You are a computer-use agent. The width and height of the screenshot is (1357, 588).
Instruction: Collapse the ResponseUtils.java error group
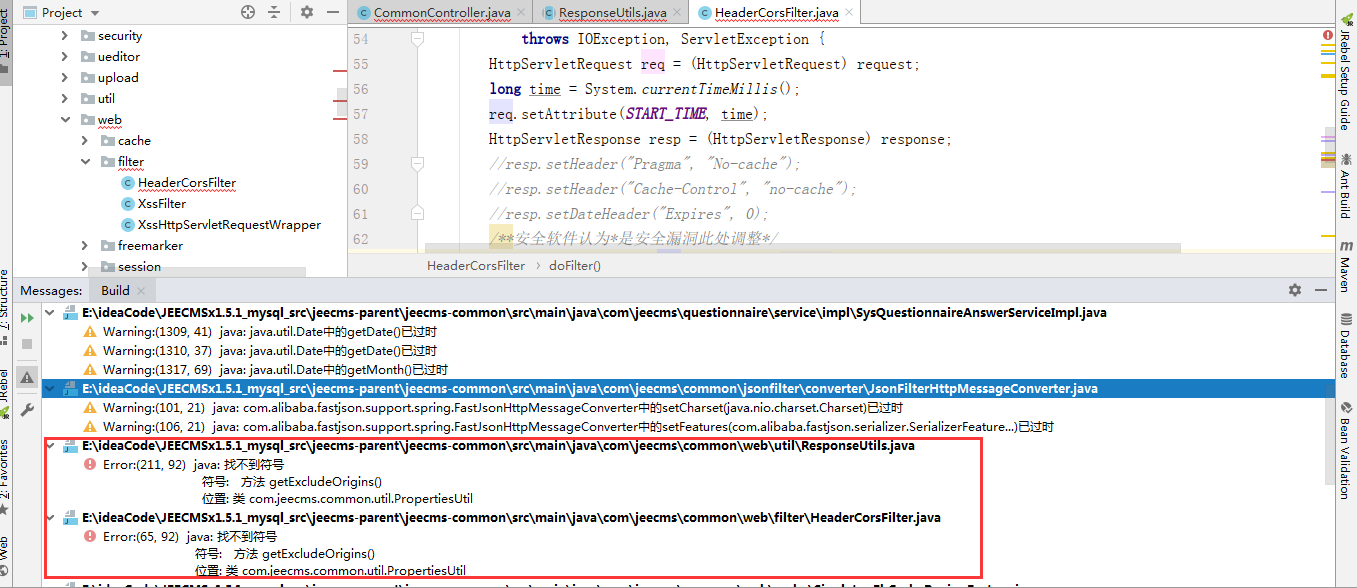[51, 446]
